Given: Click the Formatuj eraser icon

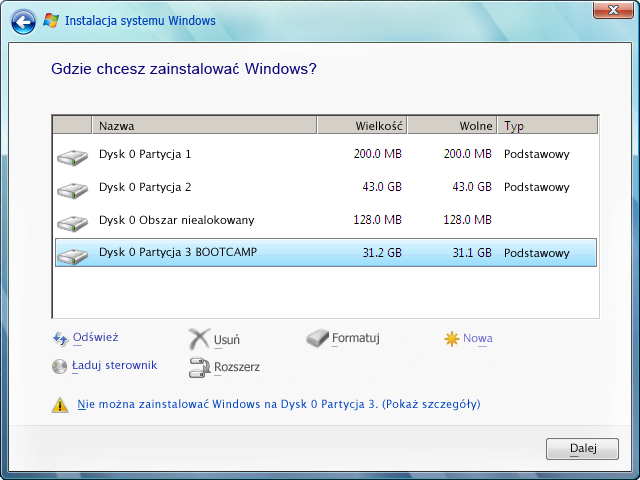Looking at the screenshot, I should click(x=318, y=338).
